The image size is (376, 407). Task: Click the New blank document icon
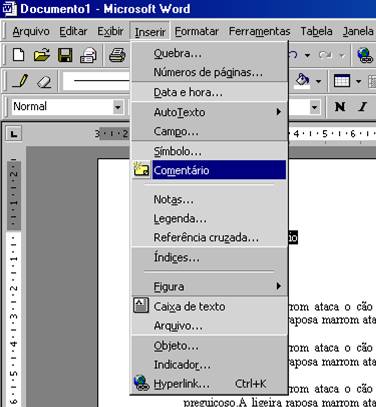tap(18, 55)
